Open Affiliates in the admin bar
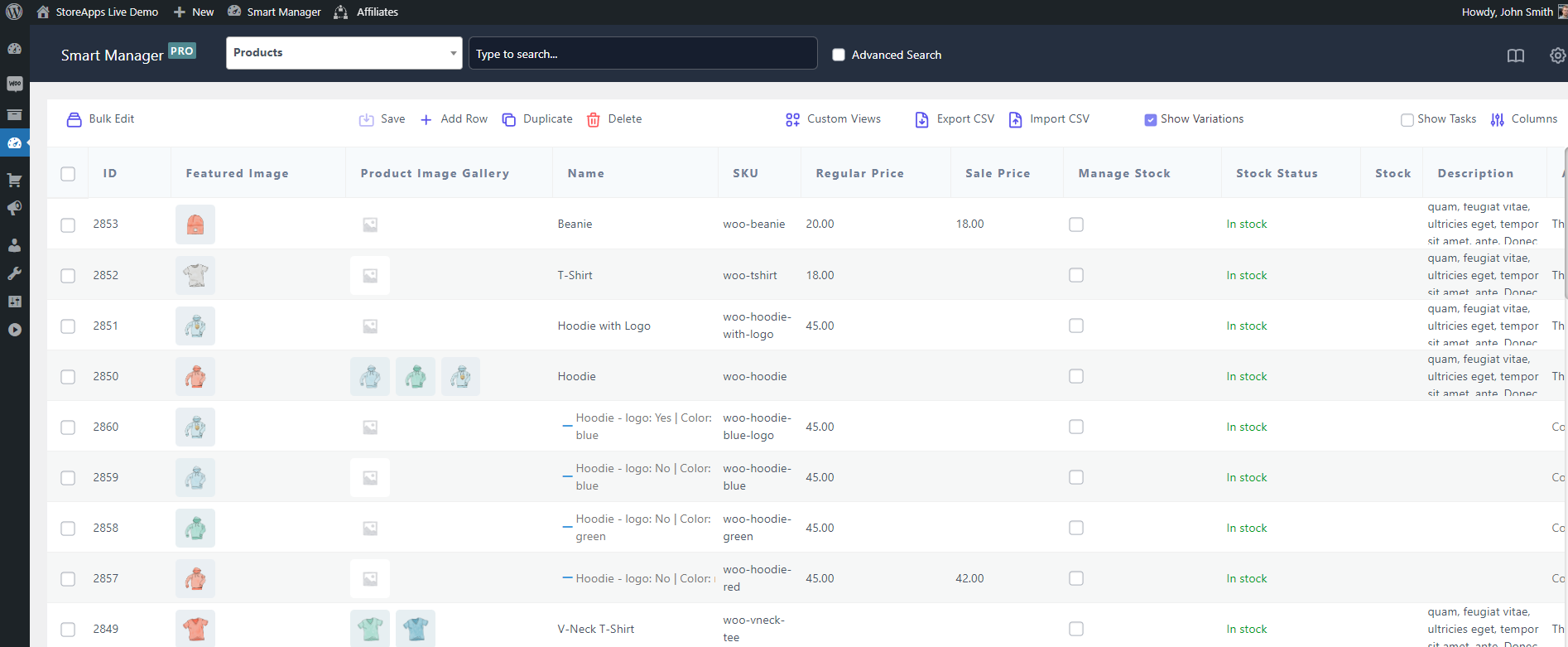This screenshot has width=1568, height=647. [366, 12]
